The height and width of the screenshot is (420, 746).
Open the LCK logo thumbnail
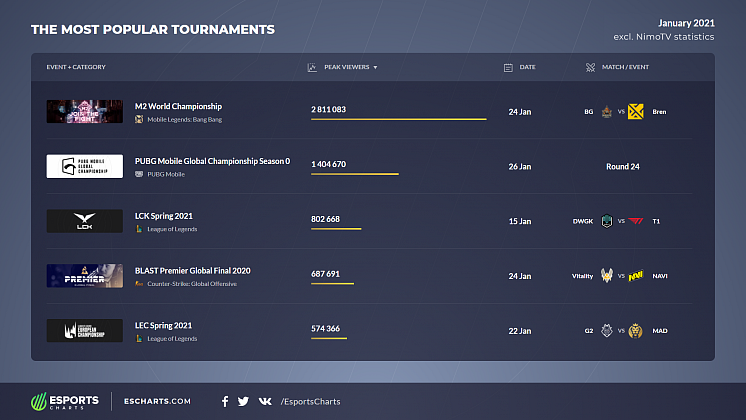tap(85, 221)
